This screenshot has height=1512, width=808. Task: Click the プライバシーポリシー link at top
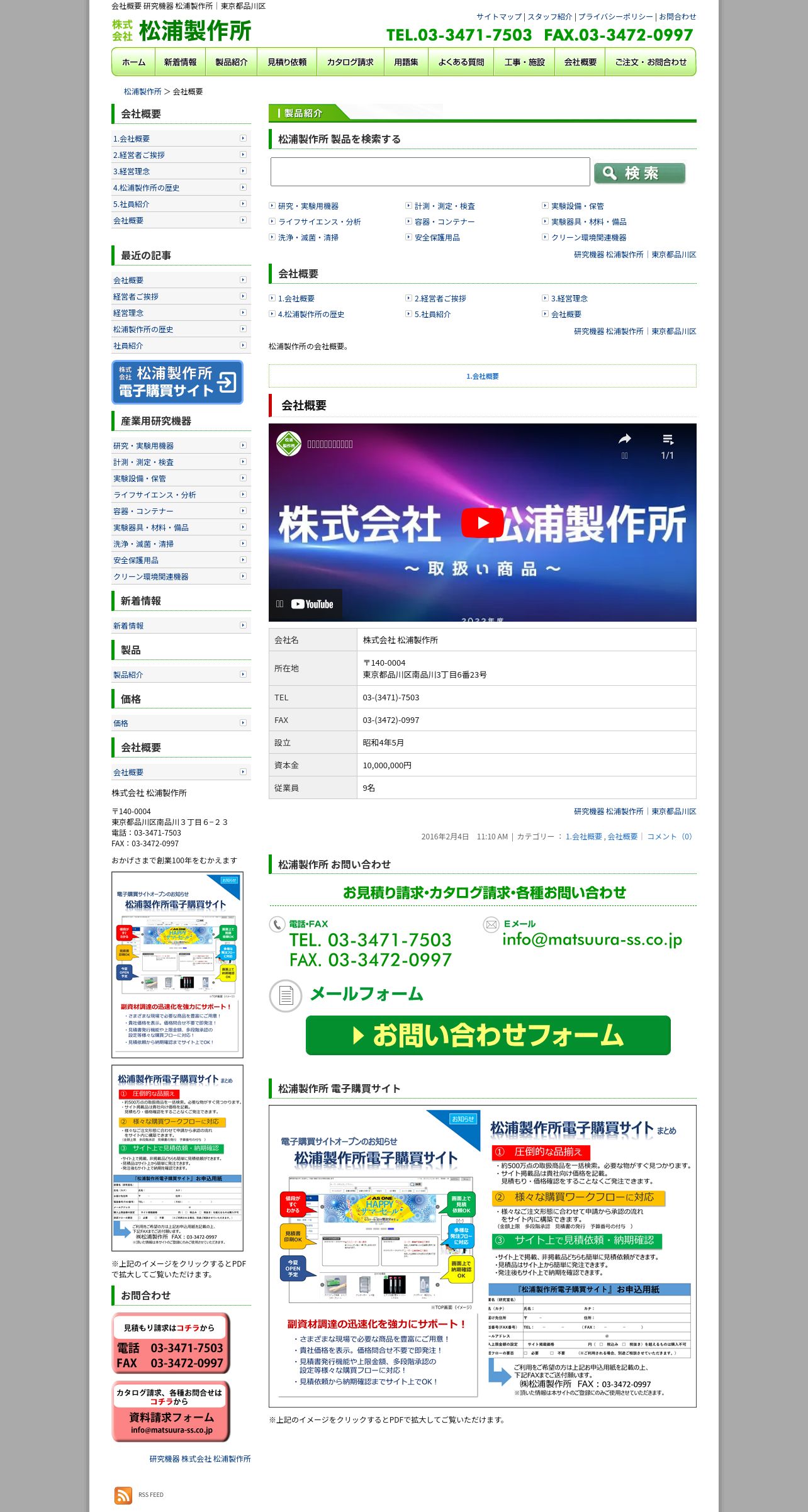pos(615,17)
